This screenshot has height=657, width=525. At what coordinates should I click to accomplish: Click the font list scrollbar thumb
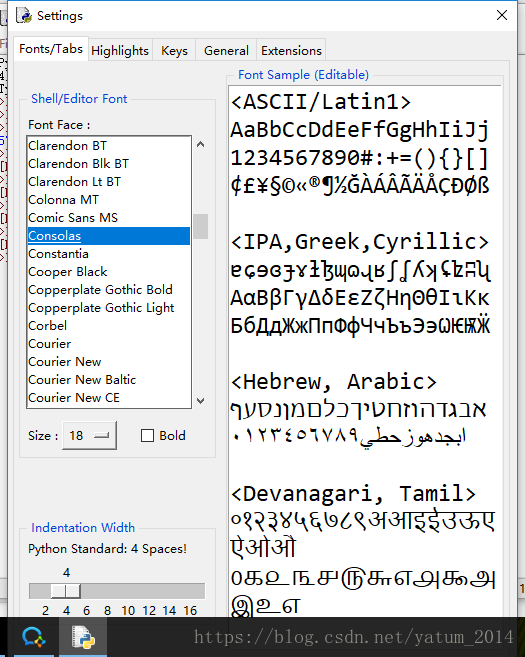pos(201,226)
